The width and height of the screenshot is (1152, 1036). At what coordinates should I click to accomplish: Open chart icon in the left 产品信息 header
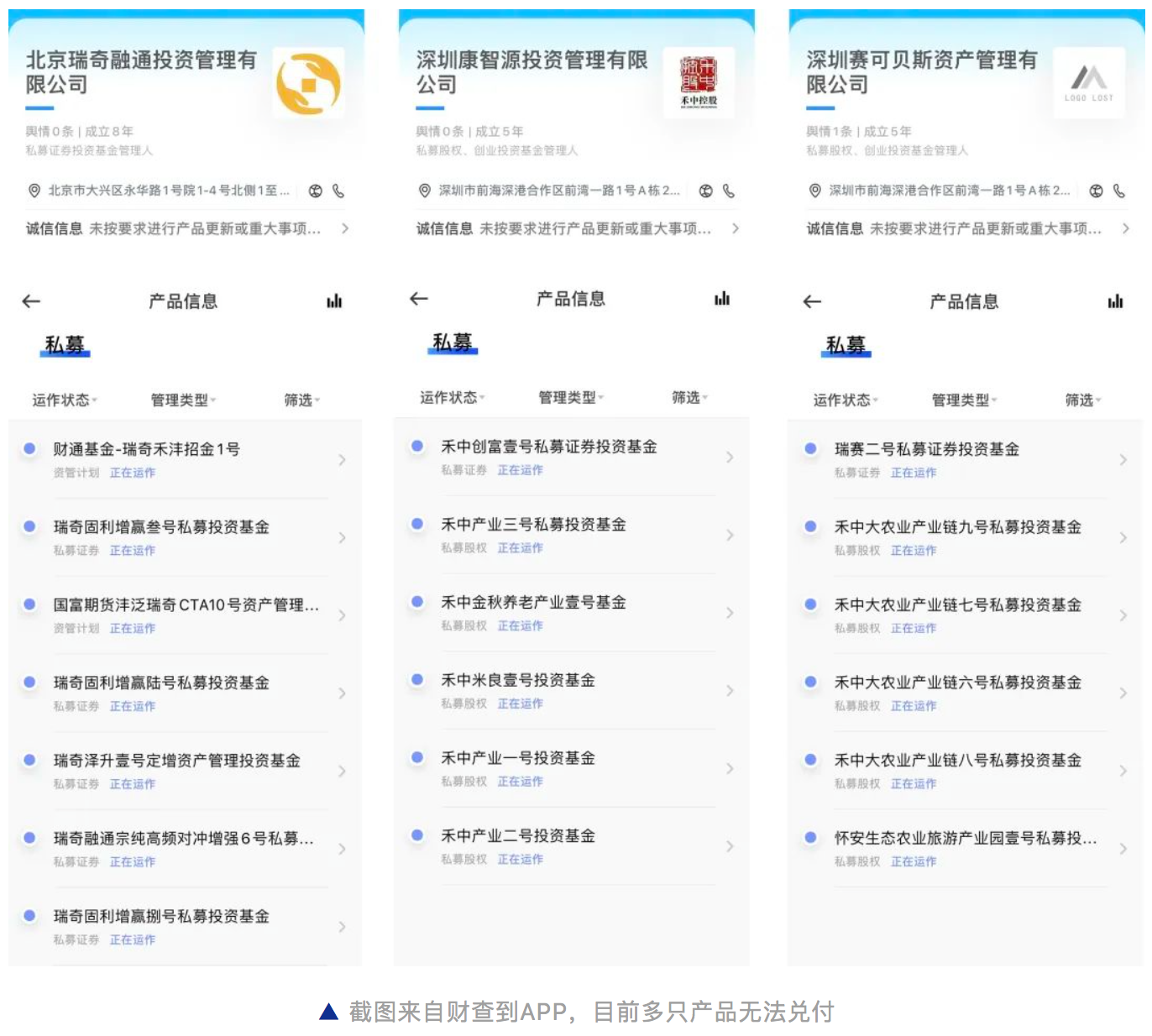[x=334, y=301]
